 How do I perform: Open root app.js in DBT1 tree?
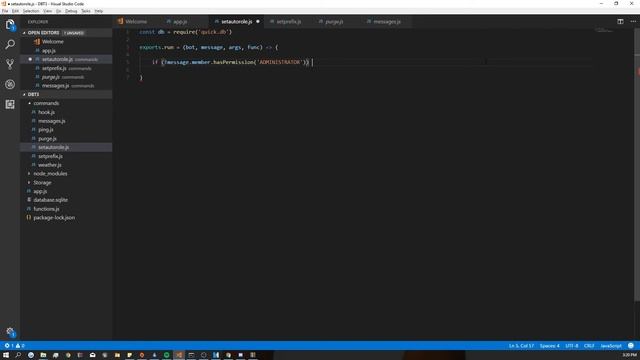[x=40, y=191]
